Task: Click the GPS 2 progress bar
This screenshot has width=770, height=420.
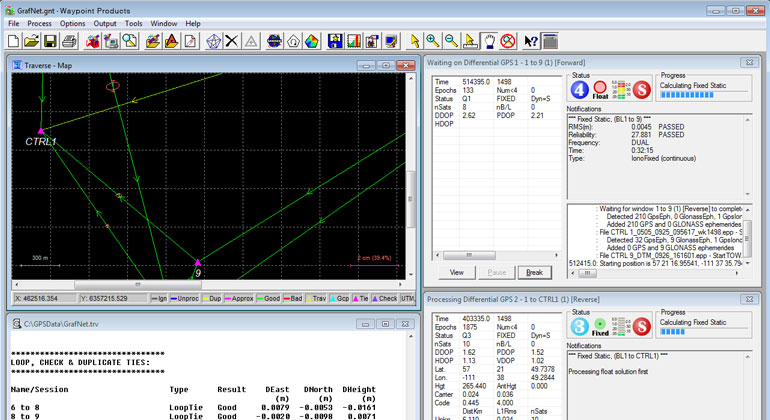Action: tap(703, 332)
